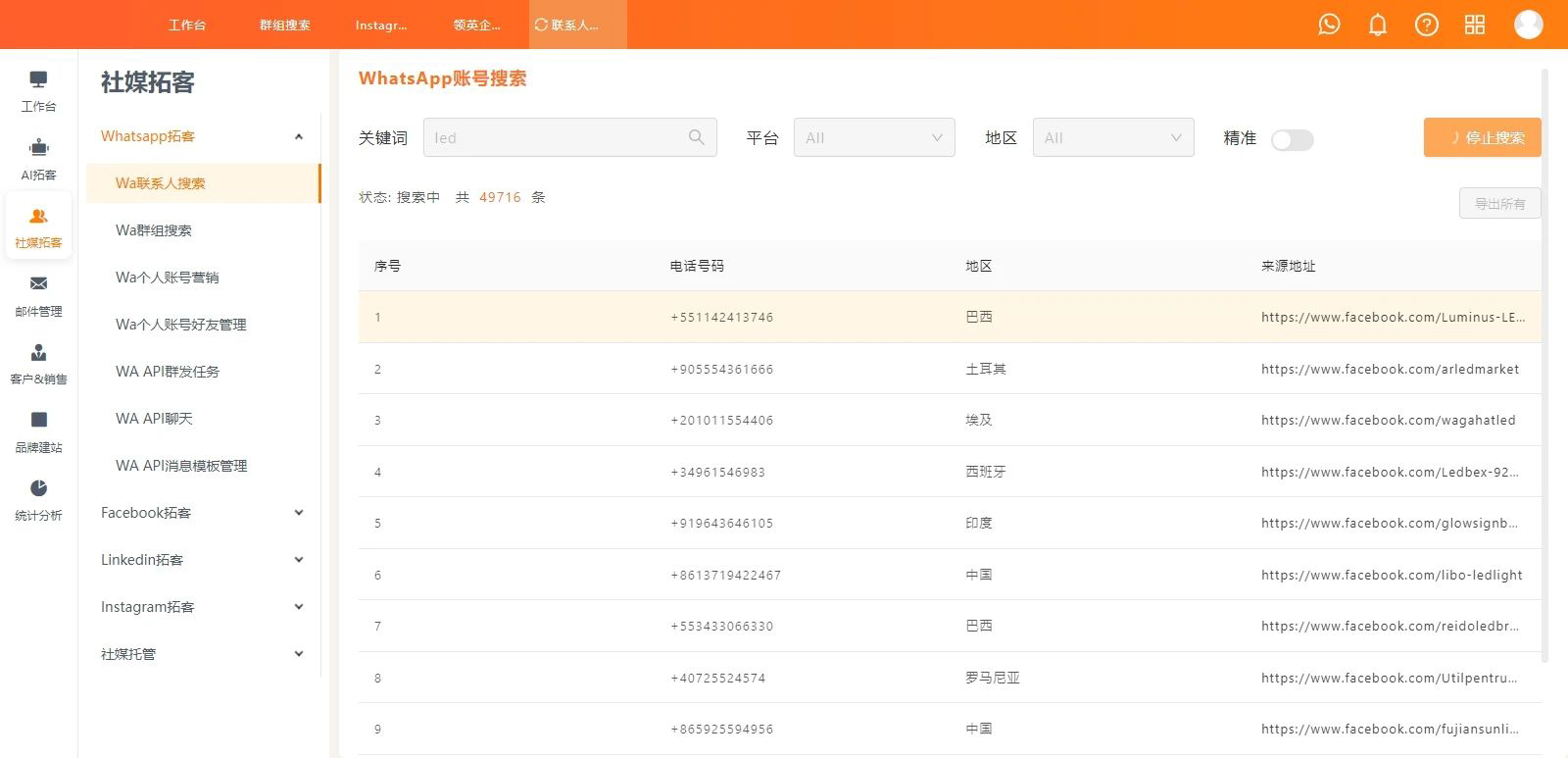Click the 电话号码 column header
The image size is (1568, 758).
pos(697,266)
